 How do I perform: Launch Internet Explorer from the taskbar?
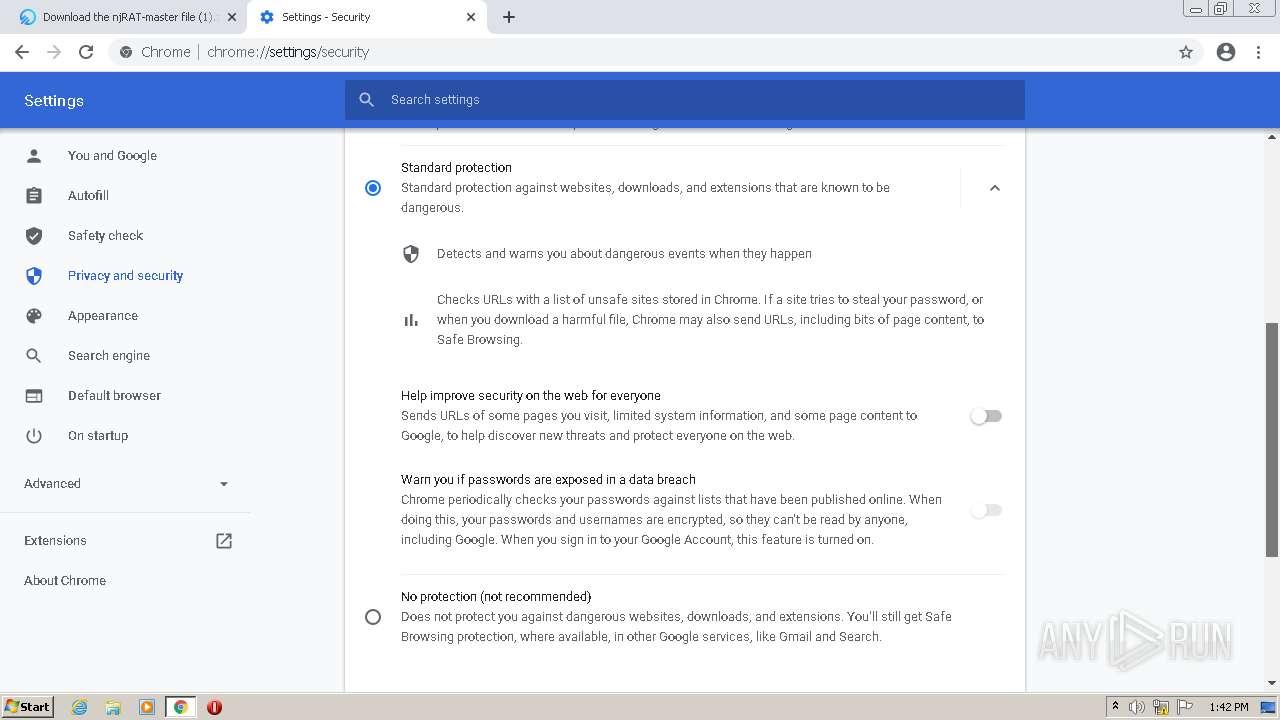(80, 707)
